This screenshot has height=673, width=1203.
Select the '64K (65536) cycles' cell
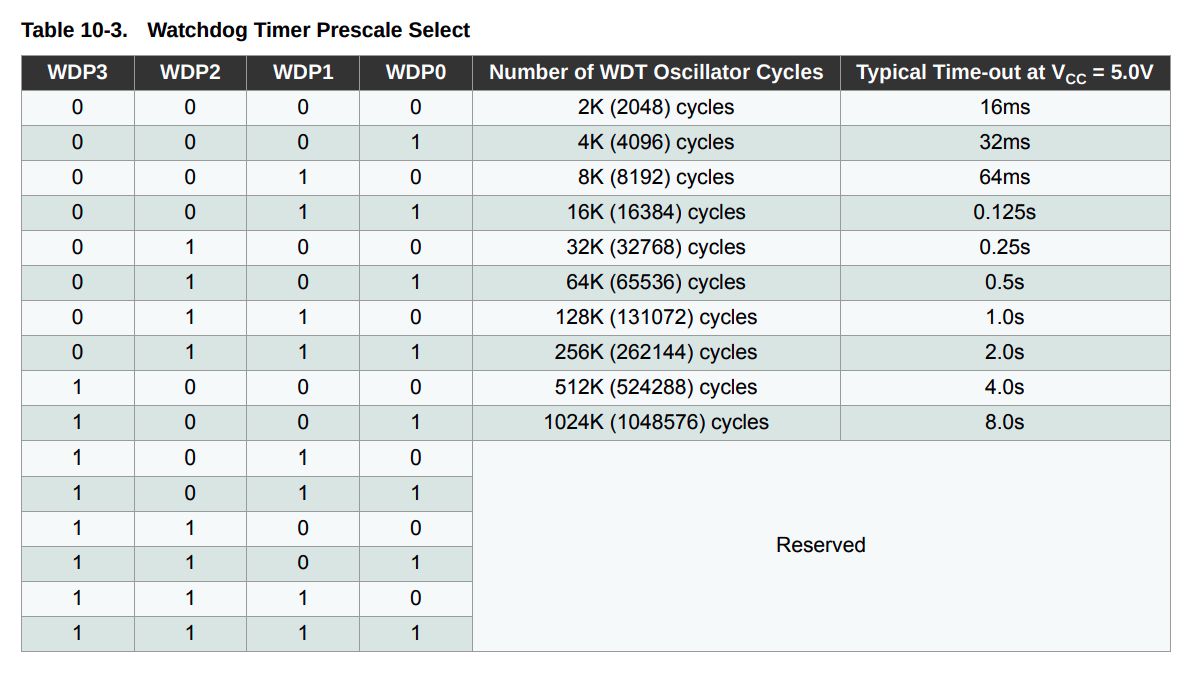[656, 283]
